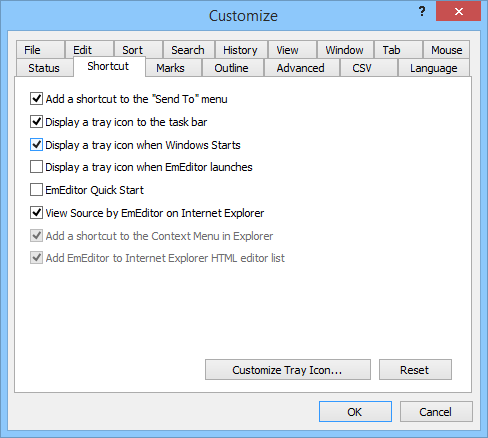Screen dimensions: 488x438
Task: Click the help question mark icon
Action: (x=422, y=12)
